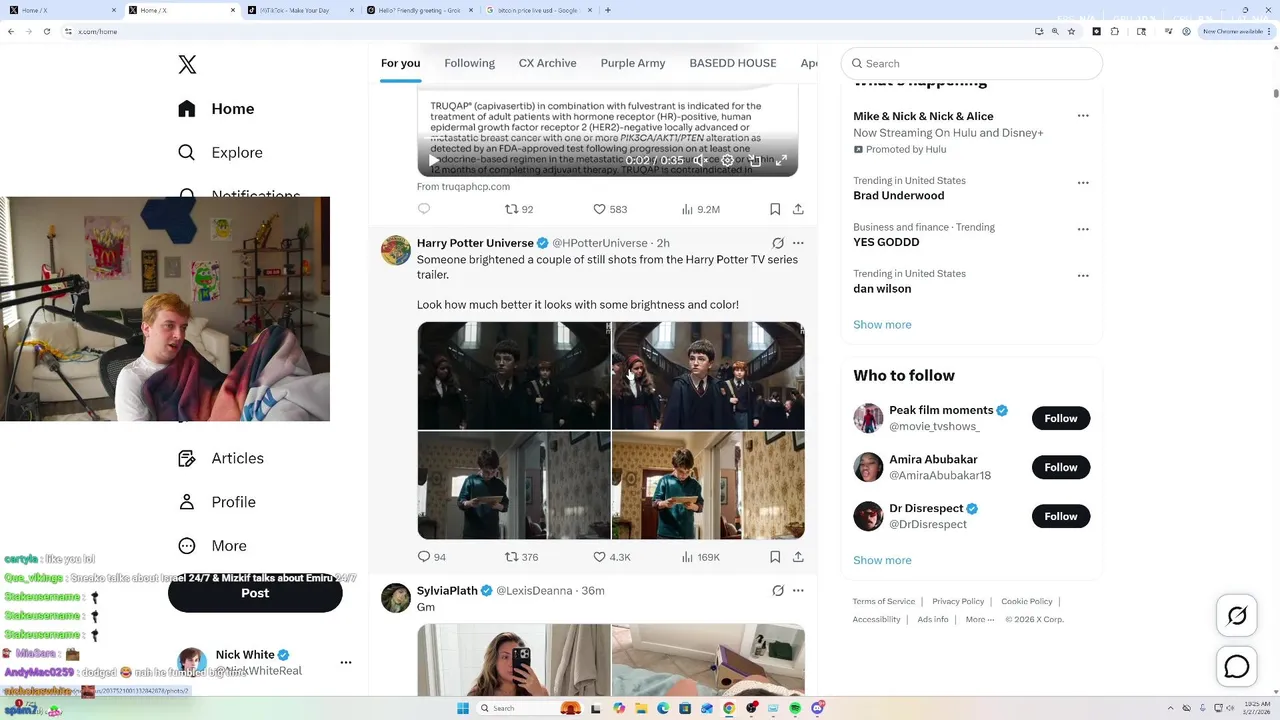This screenshot has height=720, width=1280.
Task: Open the Privacy Policy footer link
Action: click(958, 601)
